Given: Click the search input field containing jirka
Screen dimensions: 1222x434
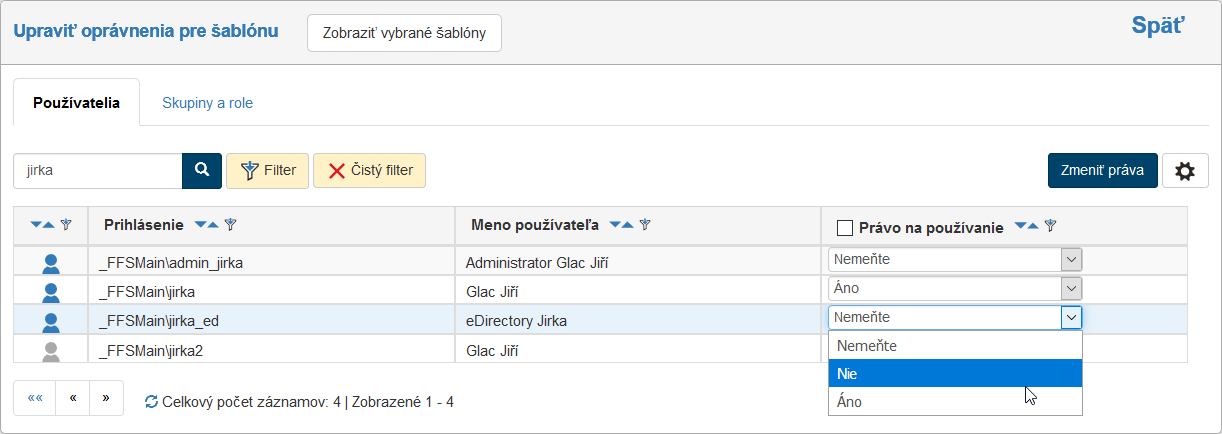Looking at the screenshot, I should (97, 170).
